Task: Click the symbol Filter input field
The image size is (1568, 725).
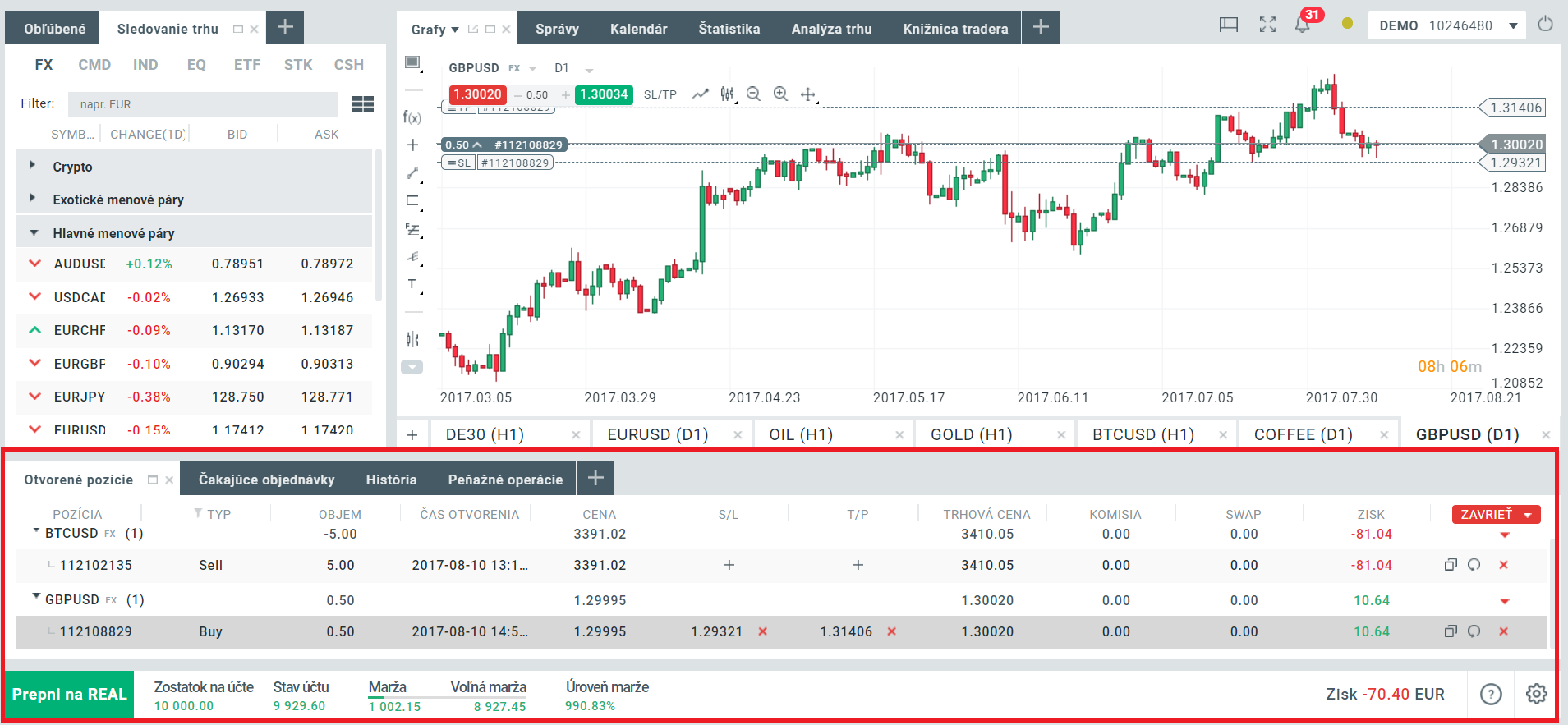Action: point(202,104)
